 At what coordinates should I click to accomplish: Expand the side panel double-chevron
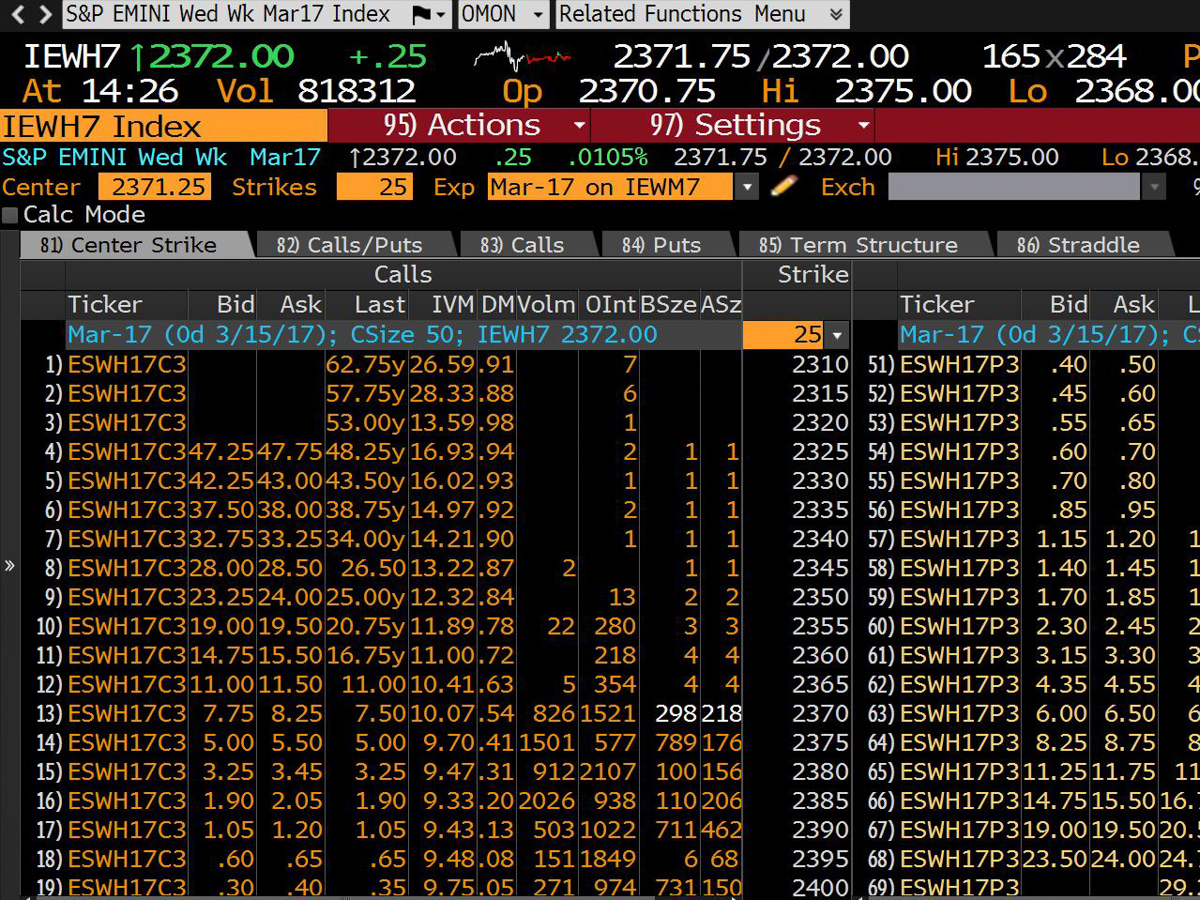click(x=10, y=566)
